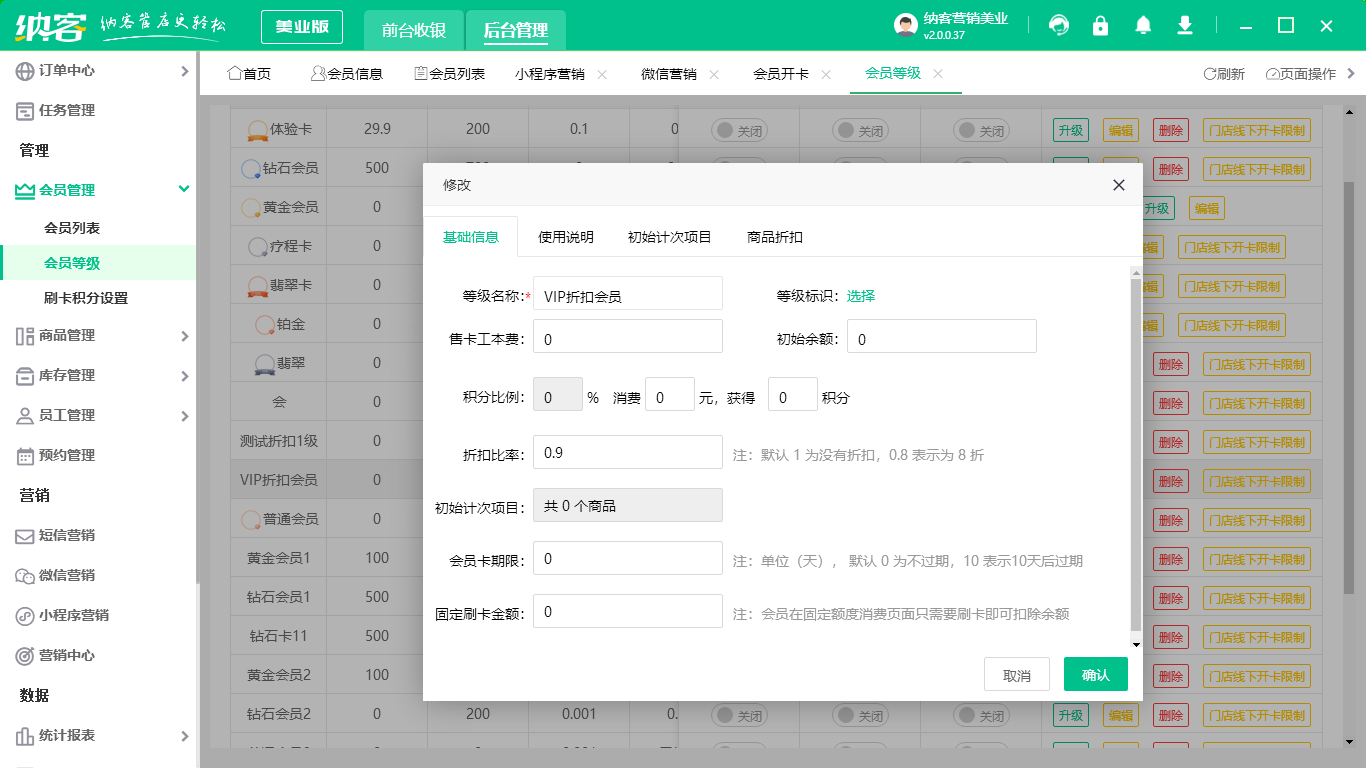Open 微信营销 via its chat icon
Image resolution: width=1366 pixels, height=768 pixels.
coord(25,576)
